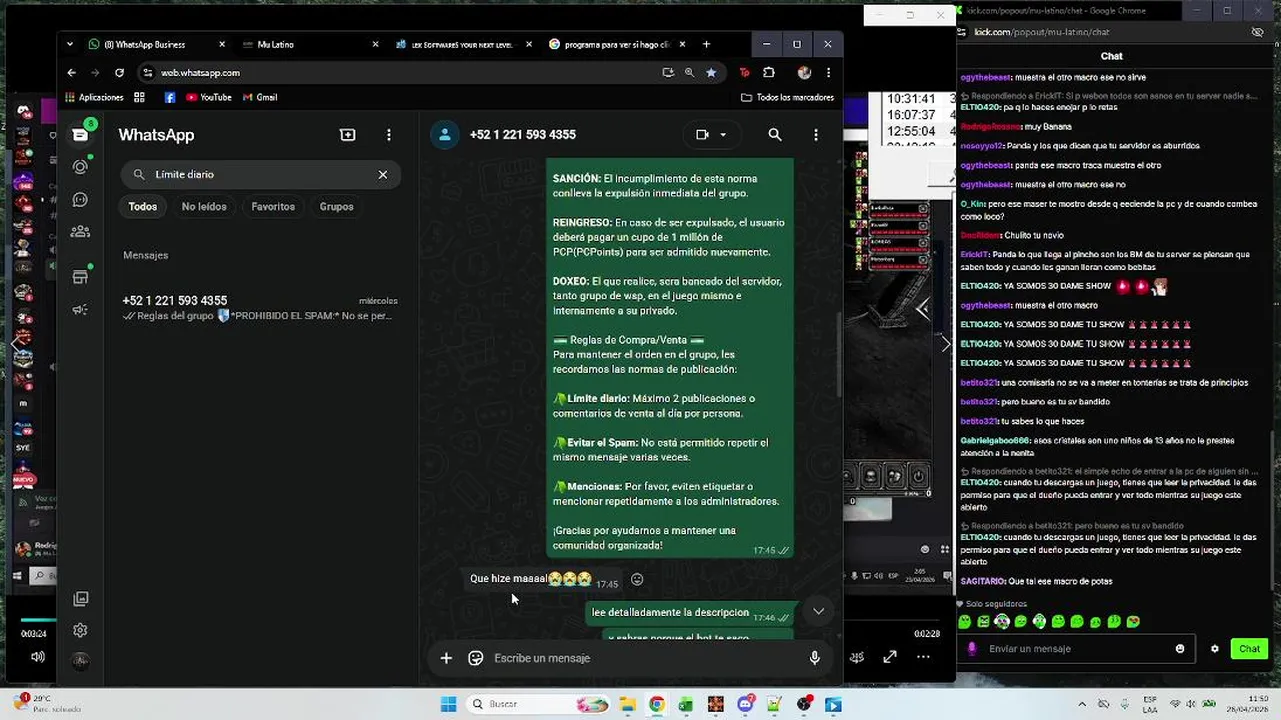Image resolution: width=1281 pixels, height=720 pixels.
Task: Switch to 'programa para ver si hago clic' tab
Action: pyautogui.click(x=615, y=44)
